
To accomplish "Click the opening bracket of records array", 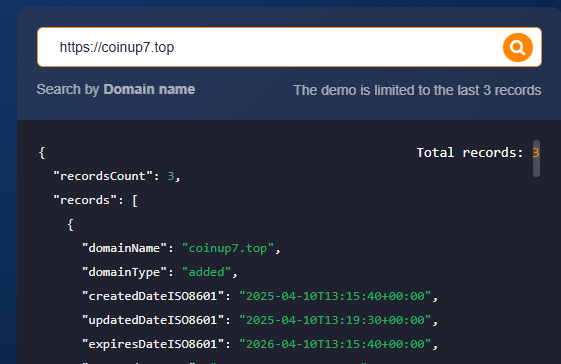I will (x=135, y=200).
